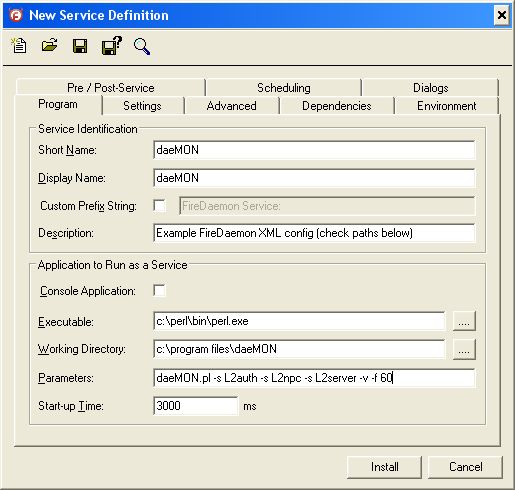Open a service file with the folder icon

pos(49,45)
